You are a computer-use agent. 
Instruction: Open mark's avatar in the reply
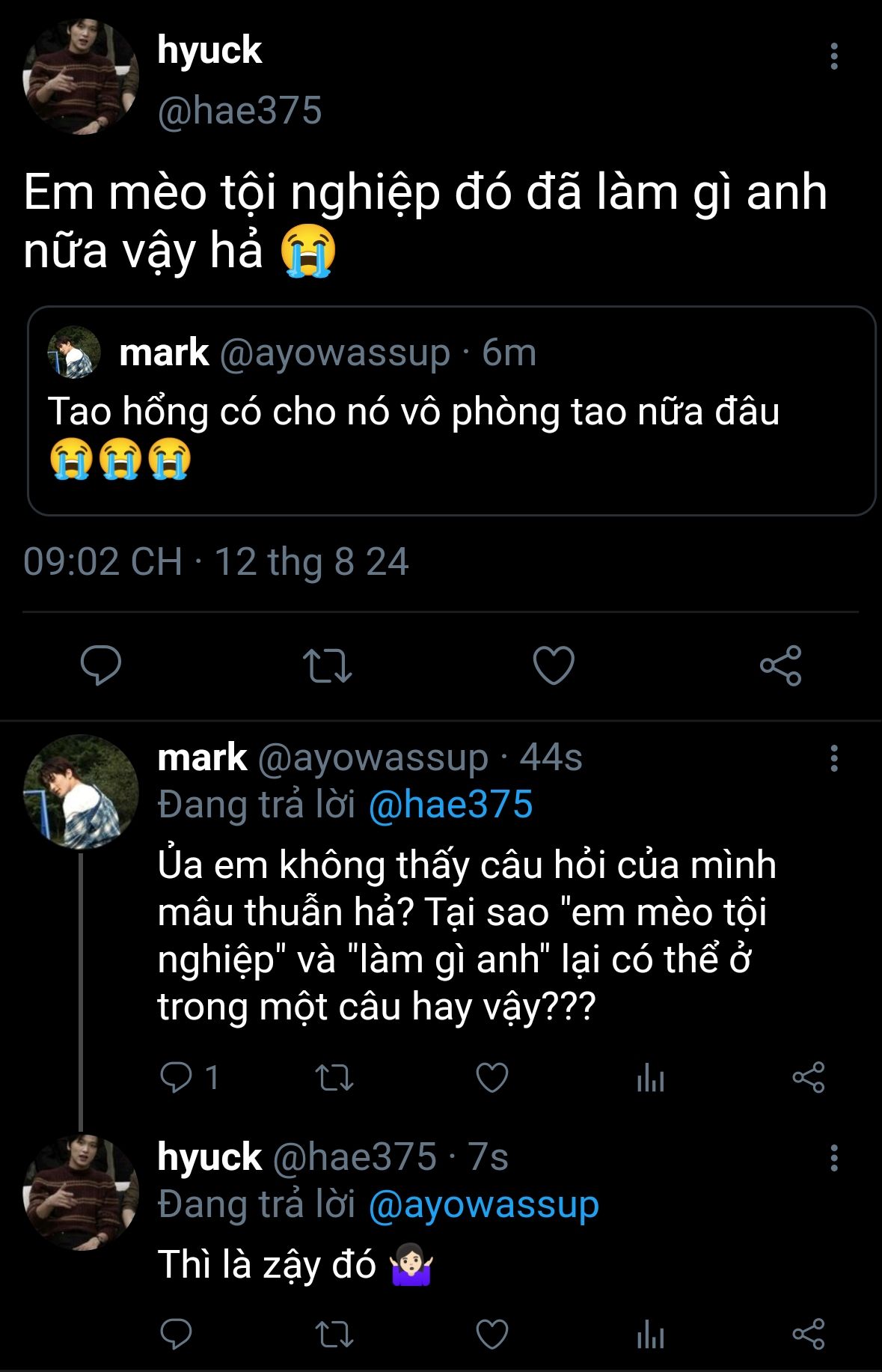pyautogui.click(x=81, y=792)
